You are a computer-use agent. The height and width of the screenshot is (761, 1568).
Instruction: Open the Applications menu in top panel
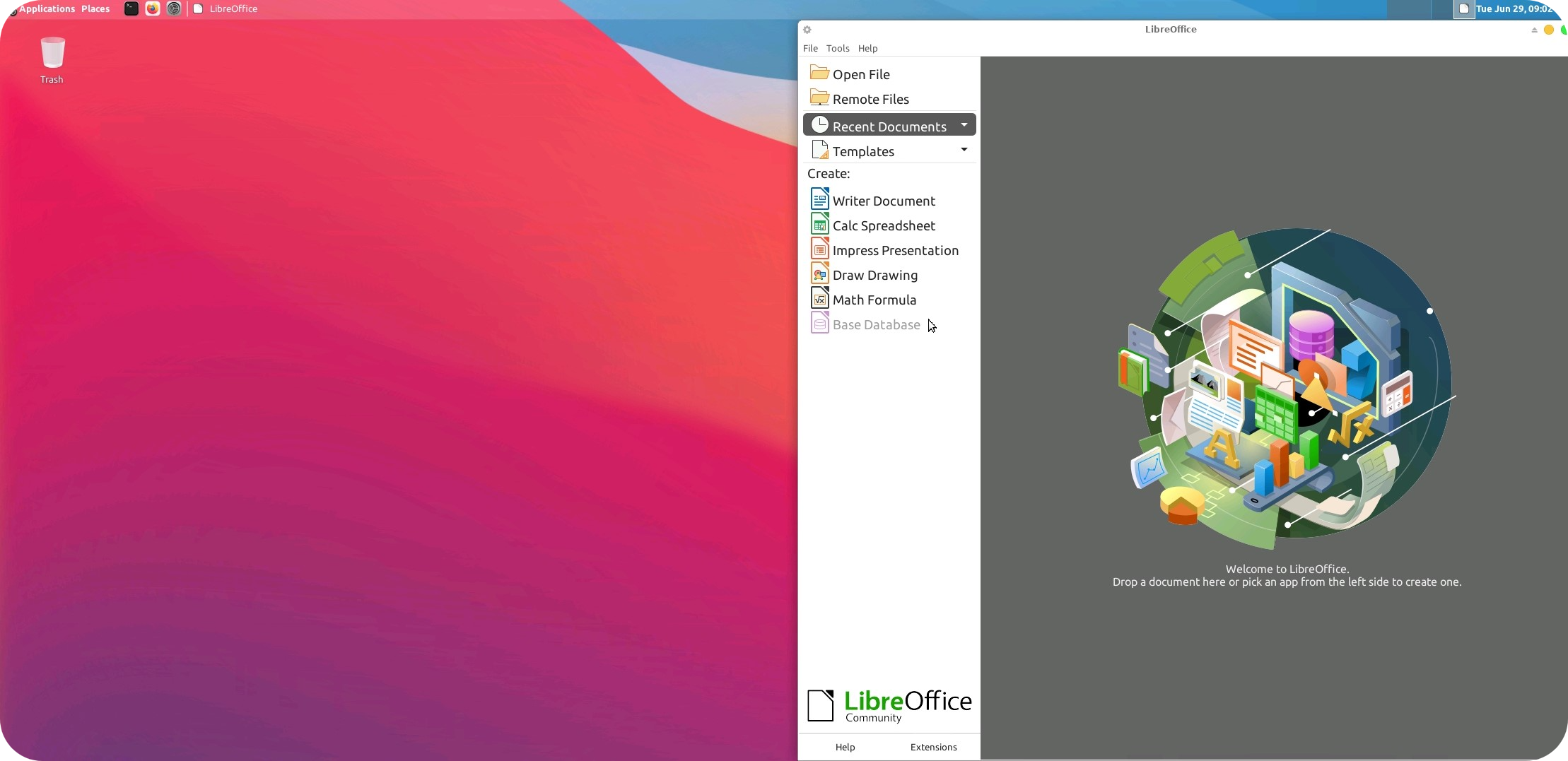pyautogui.click(x=47, y=8)
